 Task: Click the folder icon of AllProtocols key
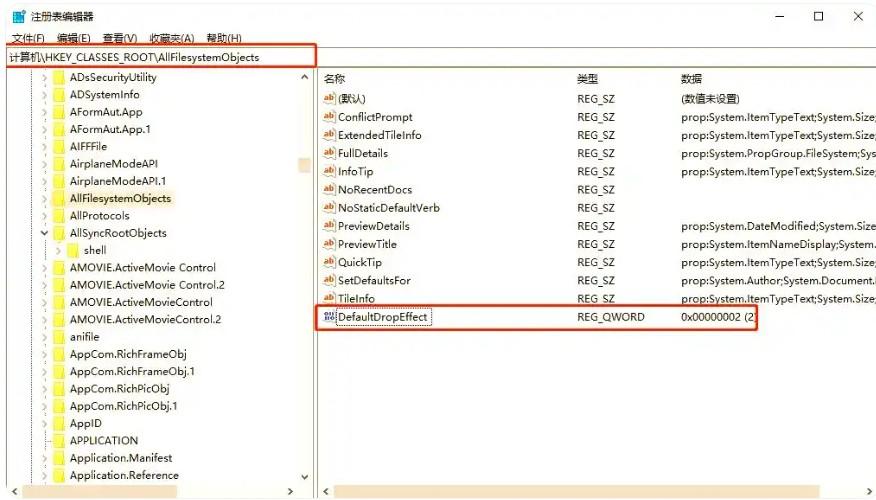[x=59, y=216]
